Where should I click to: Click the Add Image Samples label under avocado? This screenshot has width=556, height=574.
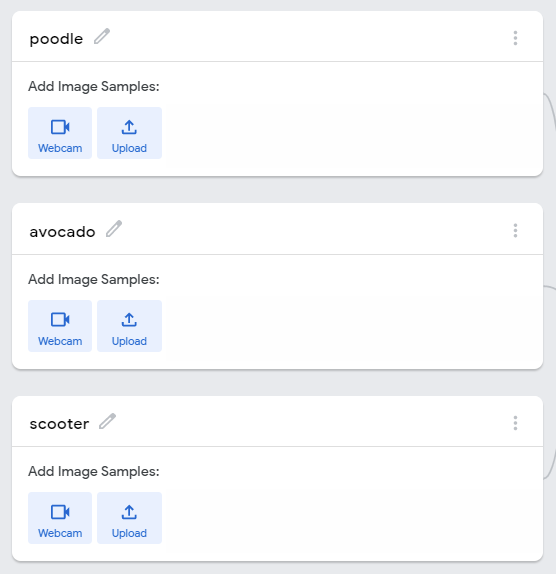(x=94, y=279)
